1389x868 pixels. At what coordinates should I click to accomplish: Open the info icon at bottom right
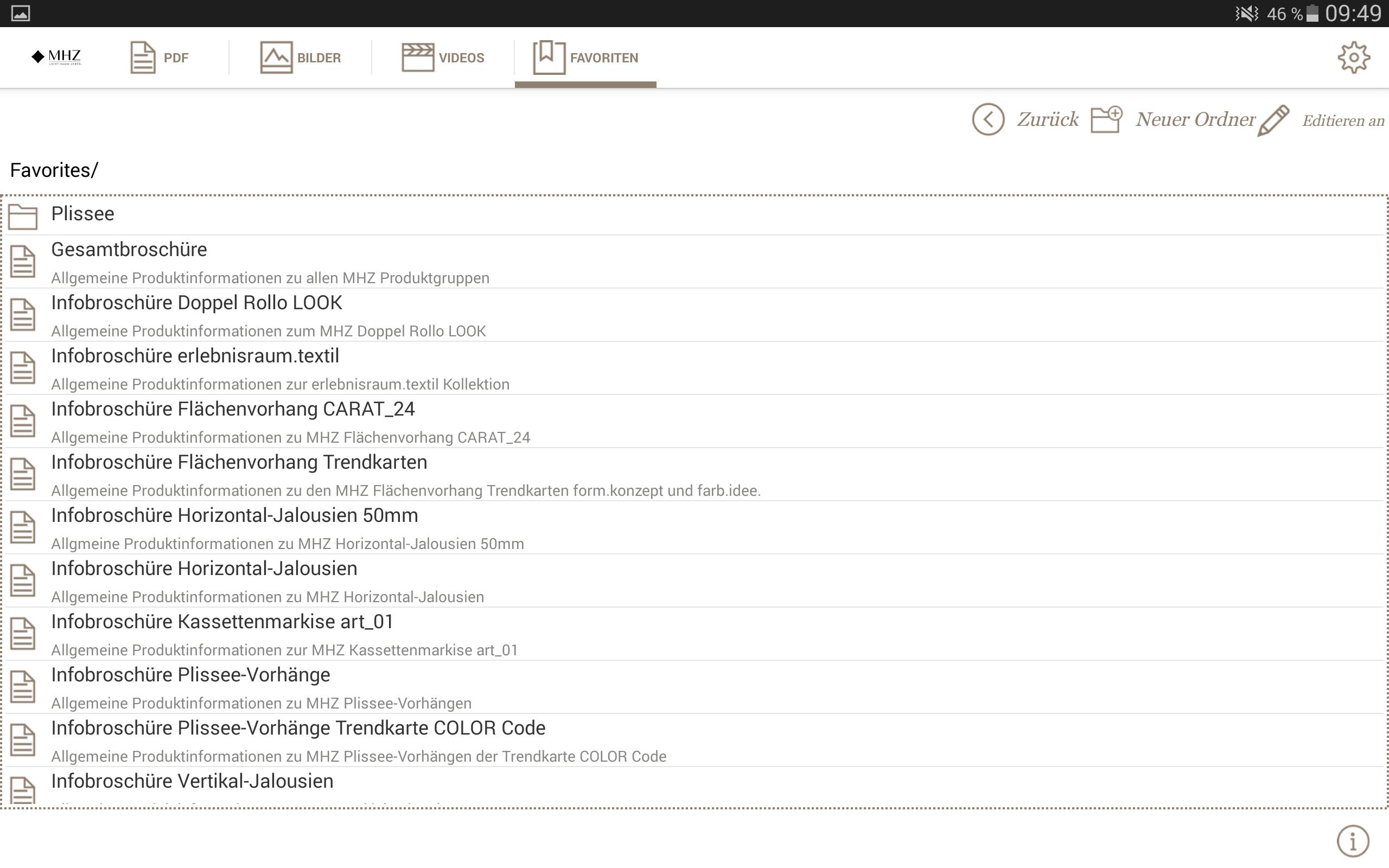(x=1353, y=841)
